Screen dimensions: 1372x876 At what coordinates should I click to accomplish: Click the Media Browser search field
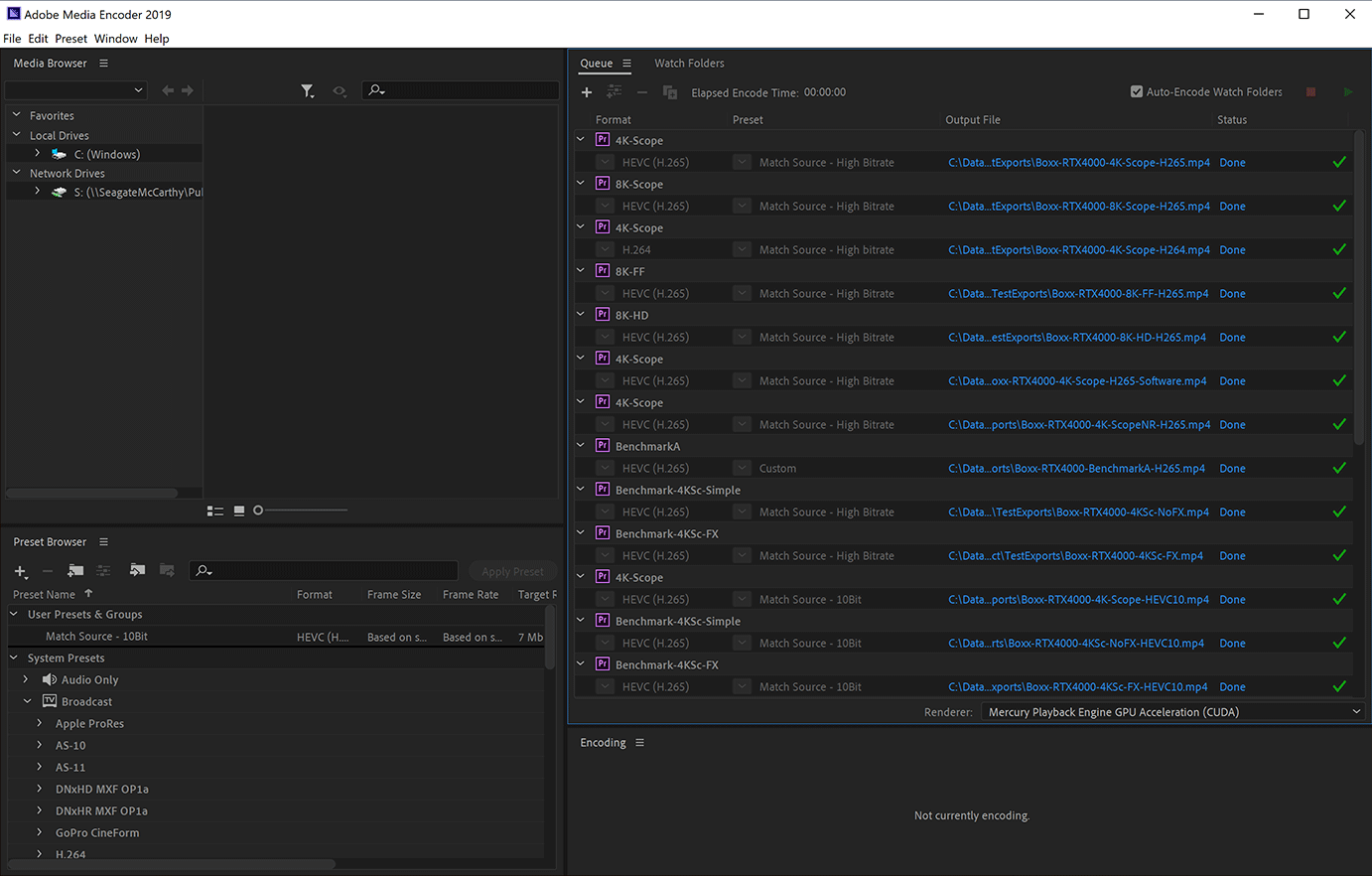(x=461, y=90)
